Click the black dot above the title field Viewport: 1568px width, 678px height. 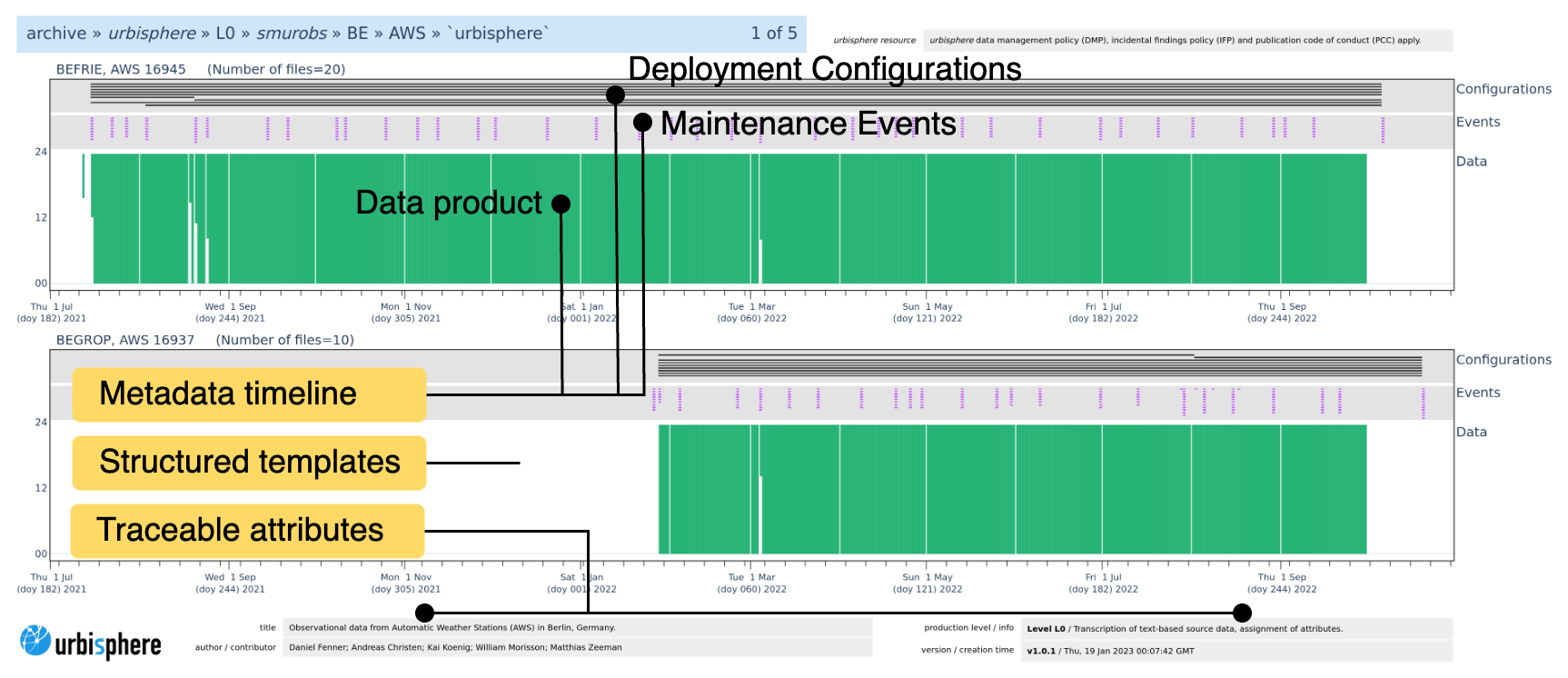(424, 613)
